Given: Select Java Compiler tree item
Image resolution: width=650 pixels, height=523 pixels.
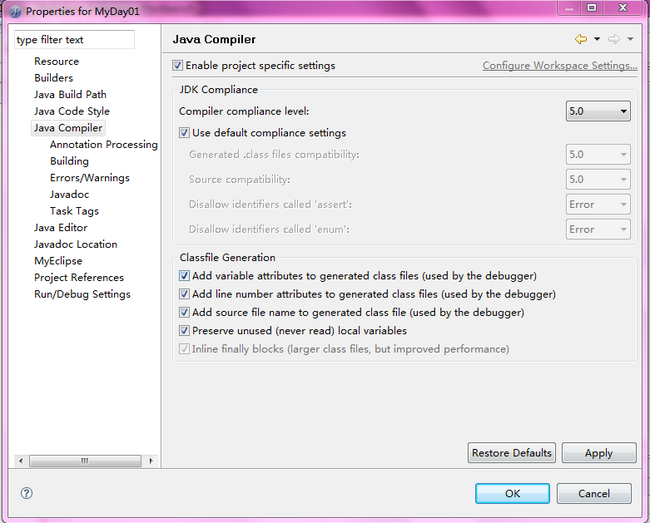Looking at the screenshot, I should click(x=68, y=128).
